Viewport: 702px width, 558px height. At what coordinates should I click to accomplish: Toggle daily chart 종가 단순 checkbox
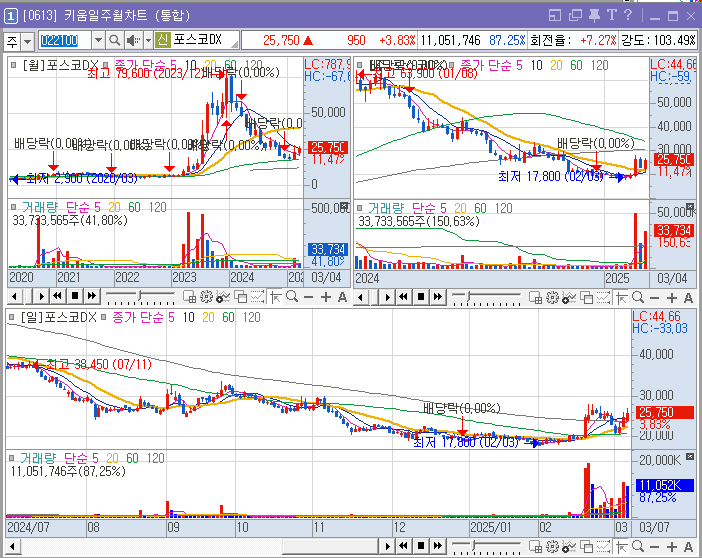tap(103, 317)
